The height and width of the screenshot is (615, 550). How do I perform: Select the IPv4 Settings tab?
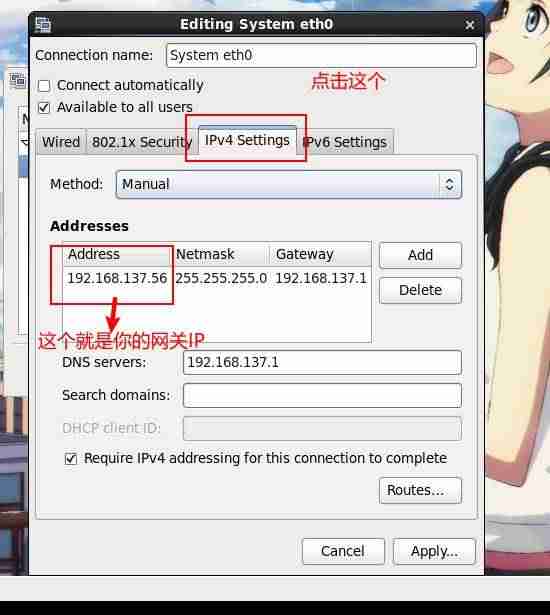pyautogui.click(x=247, y=140)
